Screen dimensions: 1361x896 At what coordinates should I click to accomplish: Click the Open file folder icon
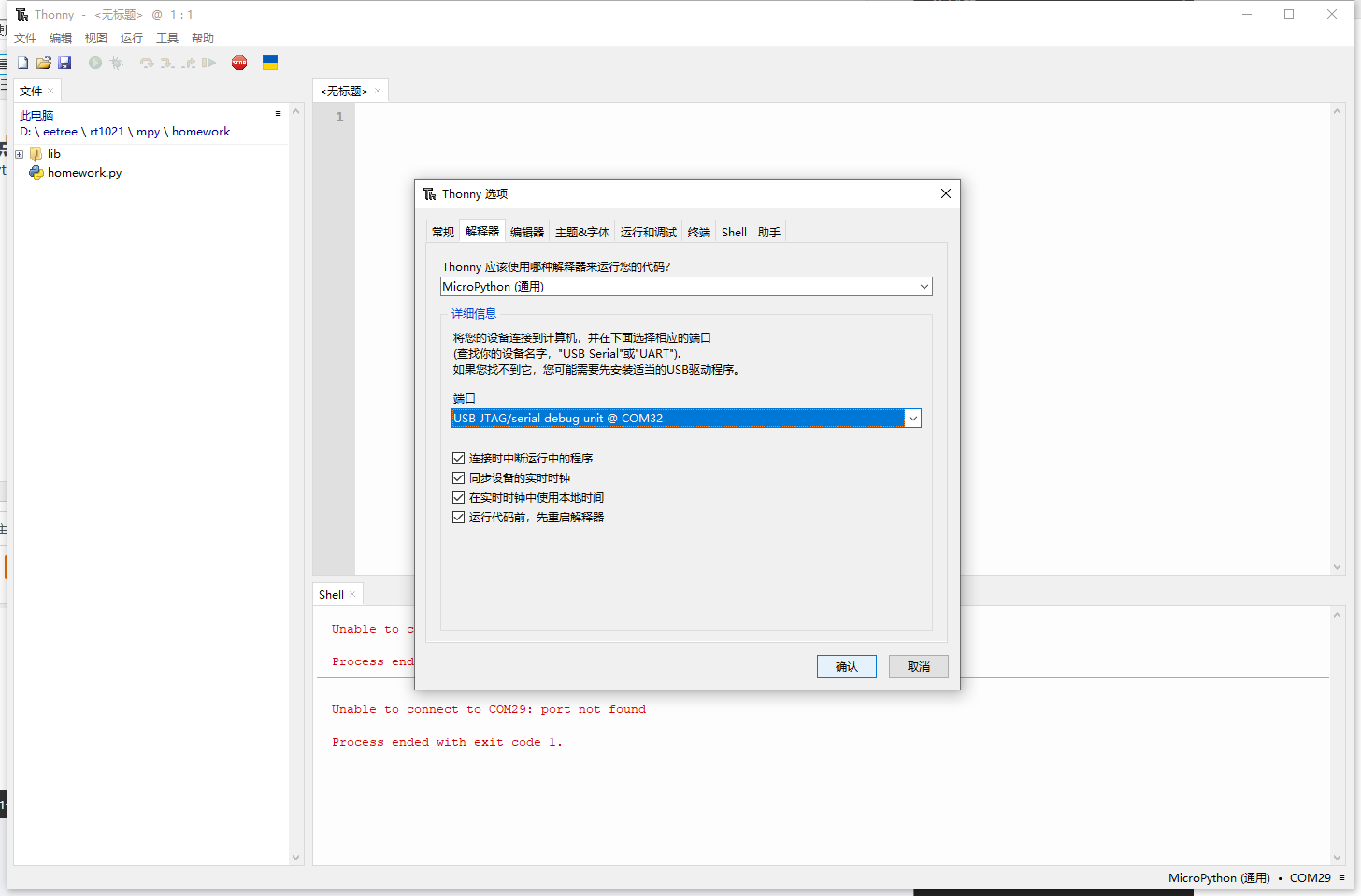pos(44,63)
